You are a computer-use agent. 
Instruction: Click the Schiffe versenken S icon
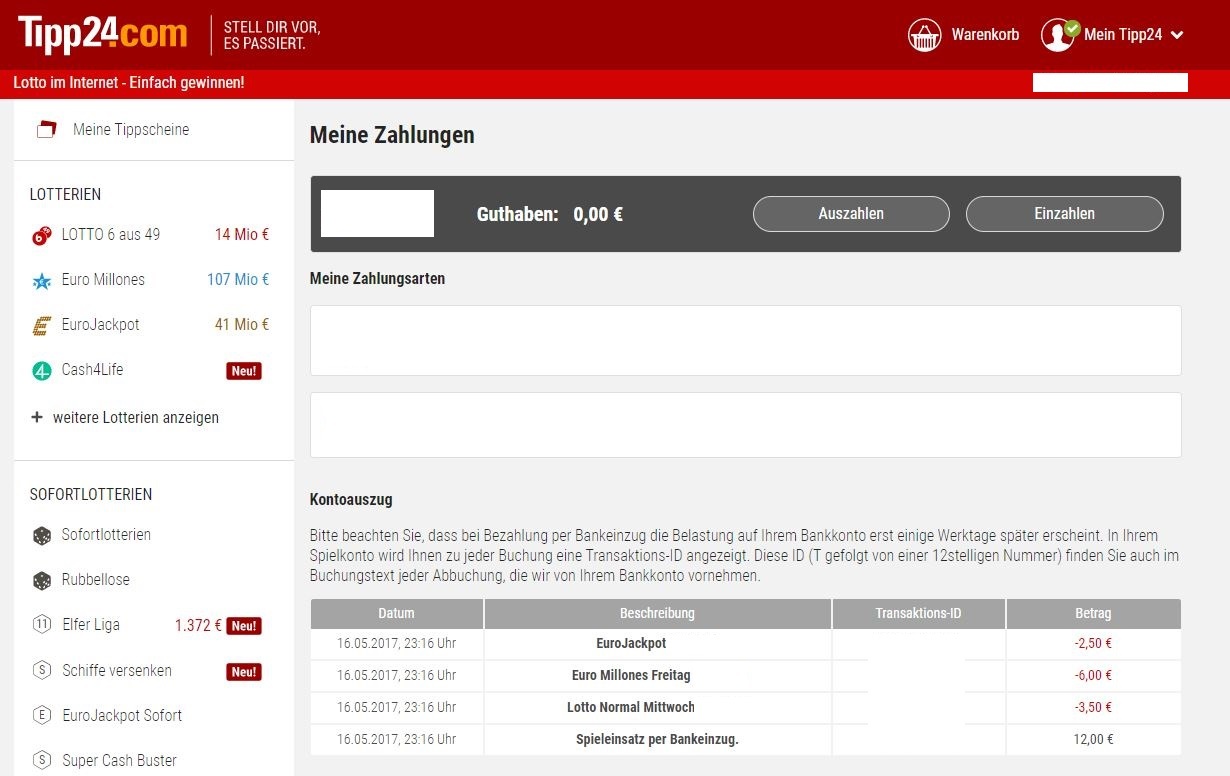pyautogui.click(x=42, y=671)
